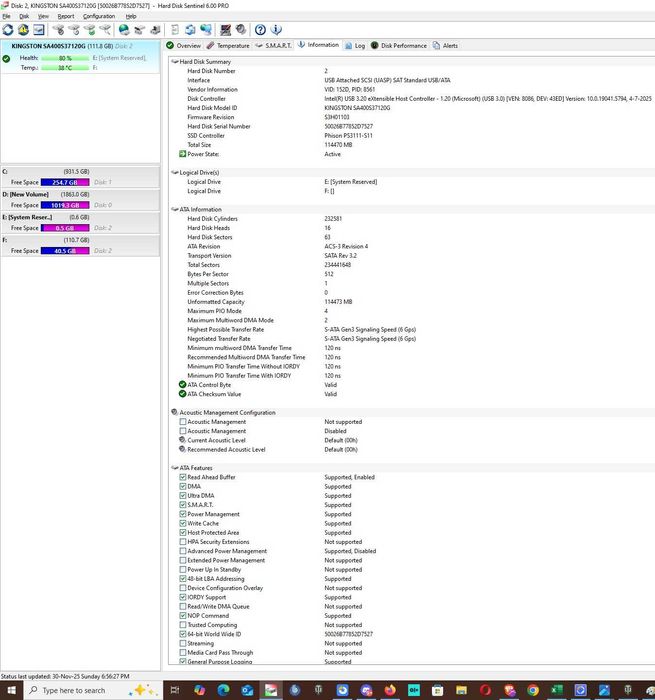655x700 pixels.
Task: Open Outlook from the taskbar
Action: (x=247, y=690)
